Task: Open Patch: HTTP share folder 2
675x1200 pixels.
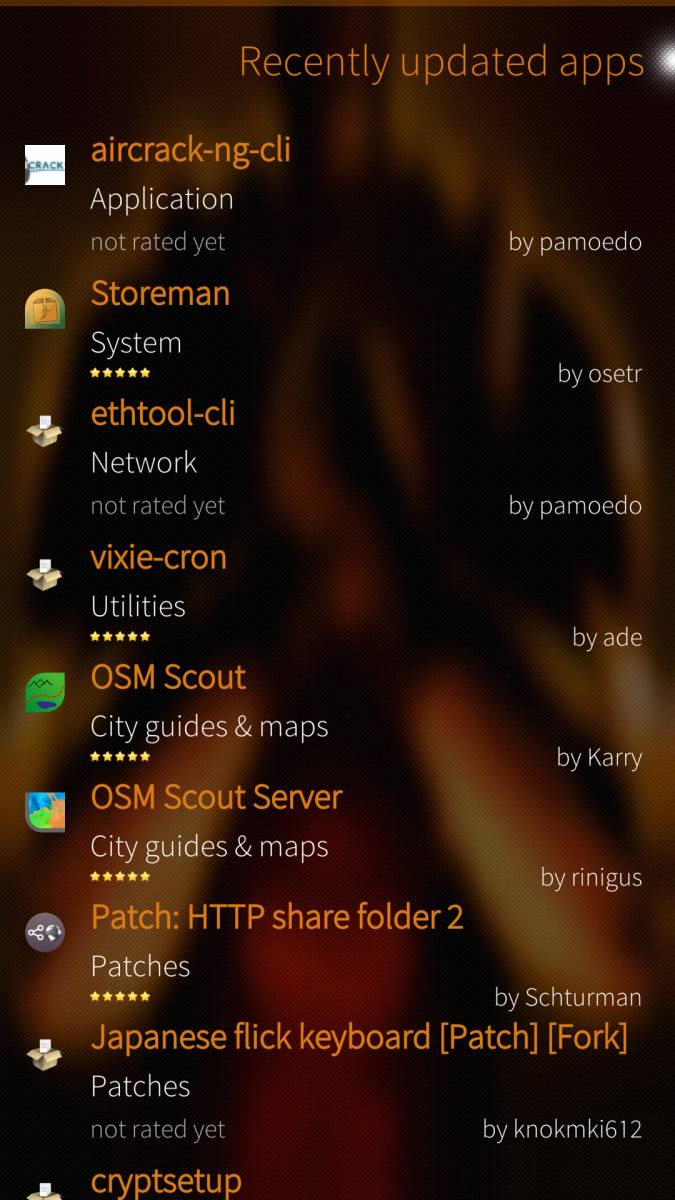Action: [277, 918]
